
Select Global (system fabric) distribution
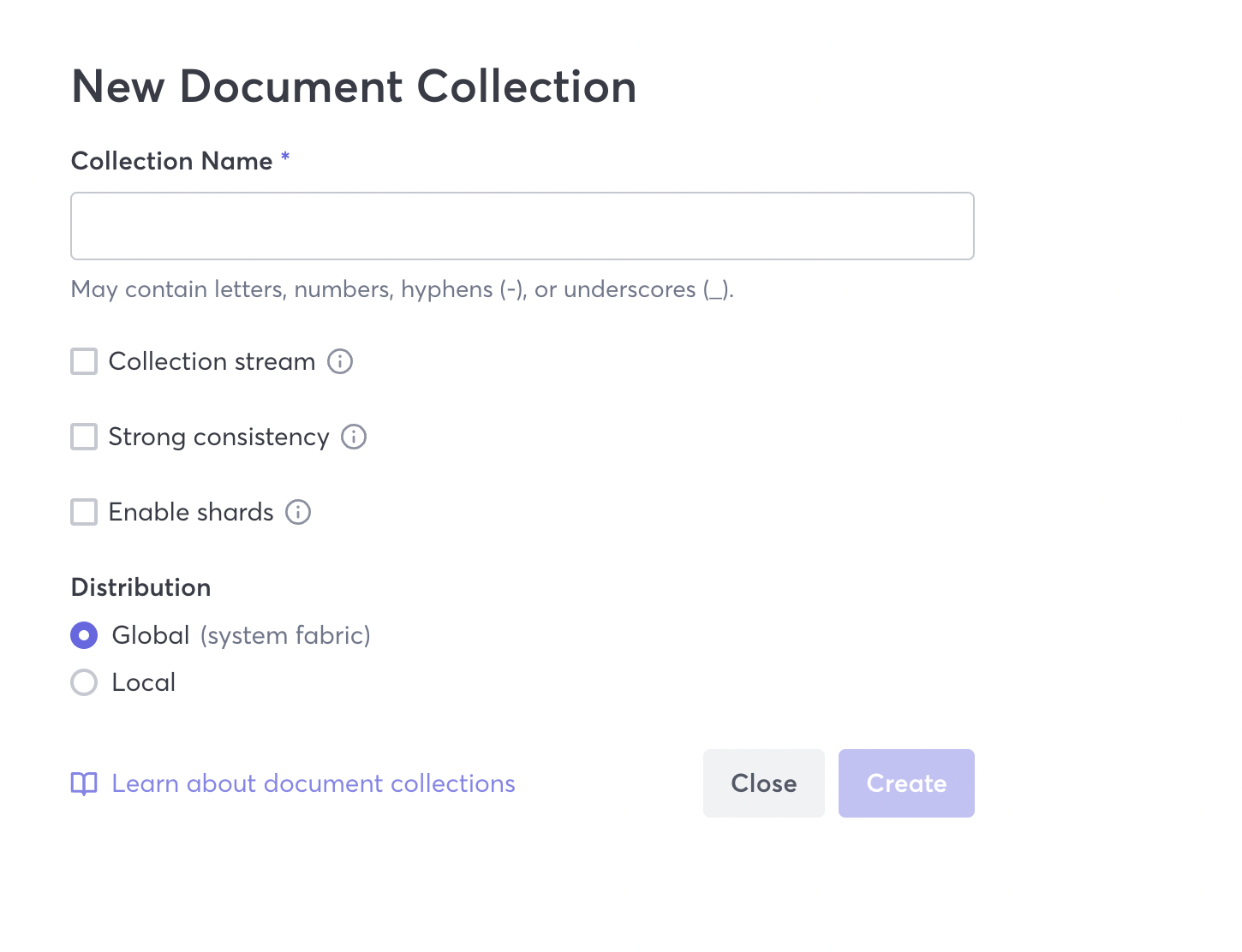(x=83, y=635)
